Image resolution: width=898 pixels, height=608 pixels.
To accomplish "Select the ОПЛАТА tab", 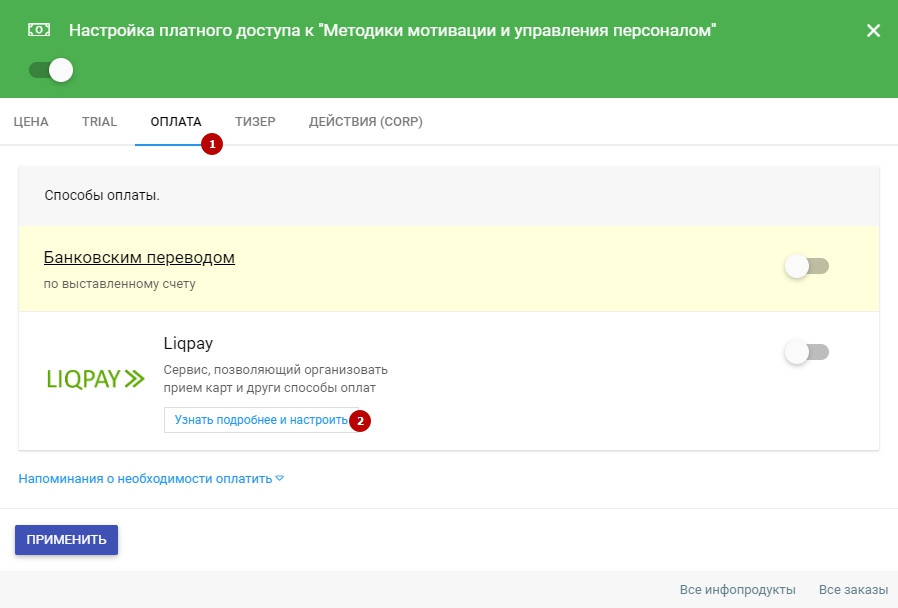I will 176,122.
